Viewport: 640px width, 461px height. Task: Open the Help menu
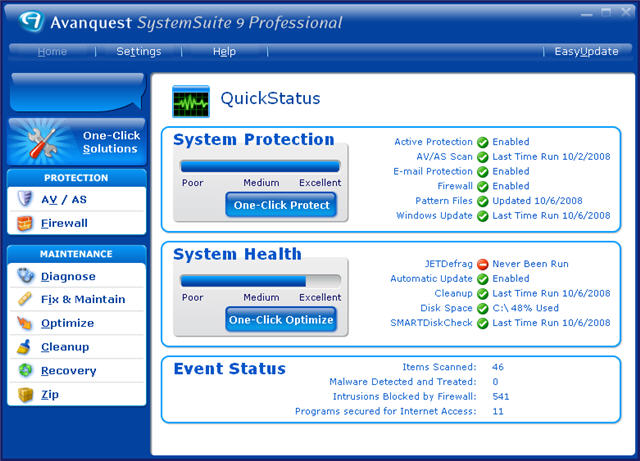point(224,51)
